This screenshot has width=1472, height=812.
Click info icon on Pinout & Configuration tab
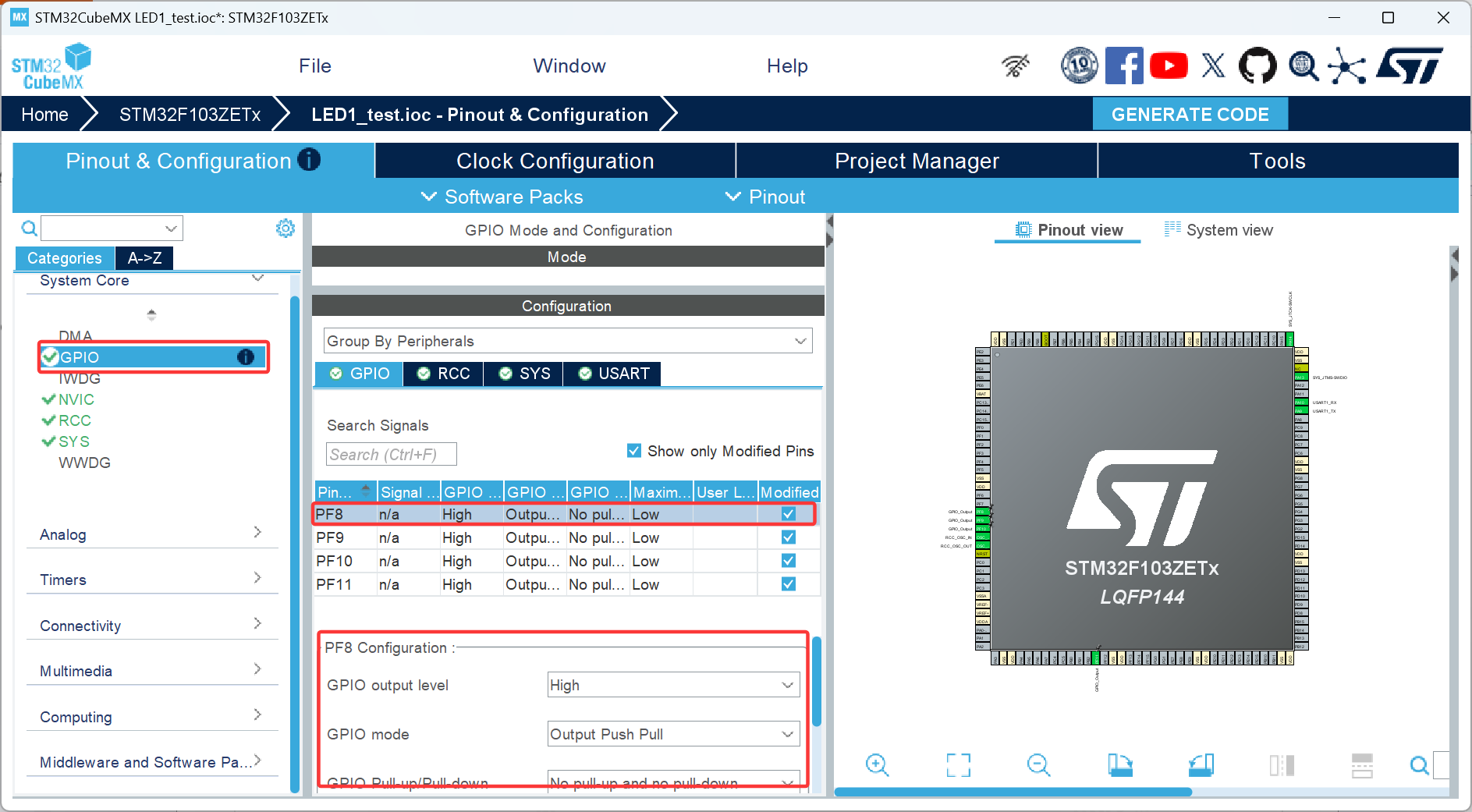309,160
